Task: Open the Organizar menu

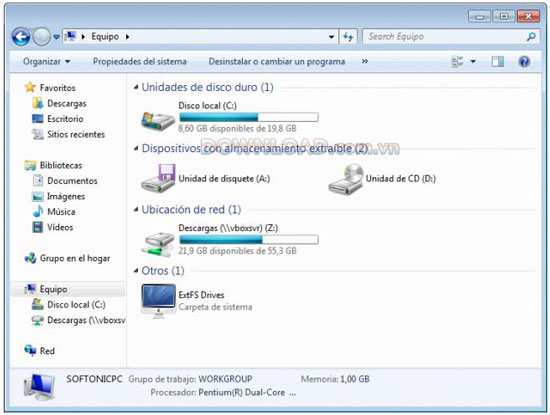Action: (x=46, y=61)
